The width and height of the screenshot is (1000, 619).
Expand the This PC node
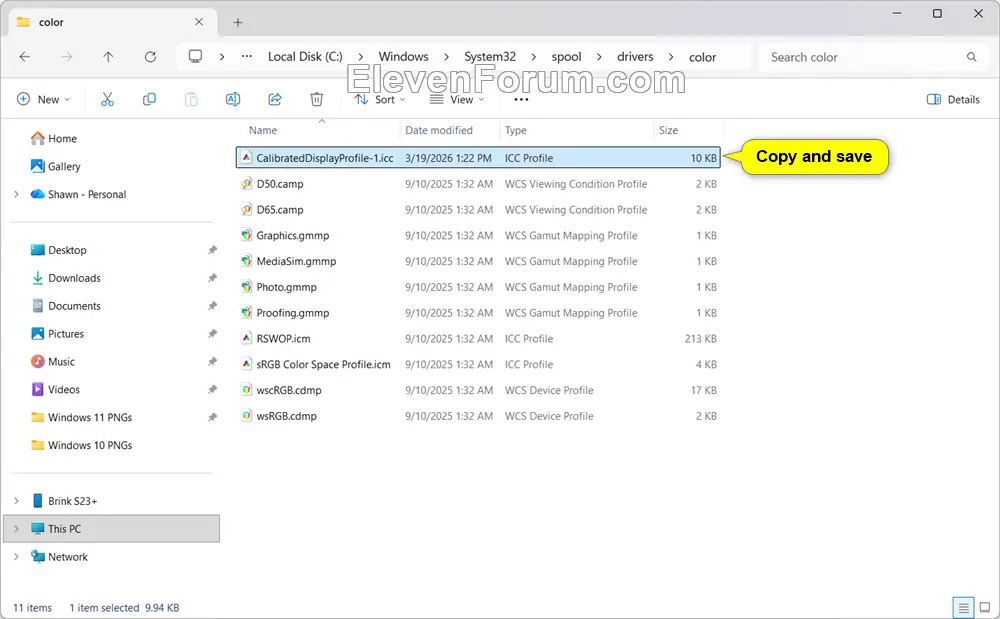[x=16, y=529]
